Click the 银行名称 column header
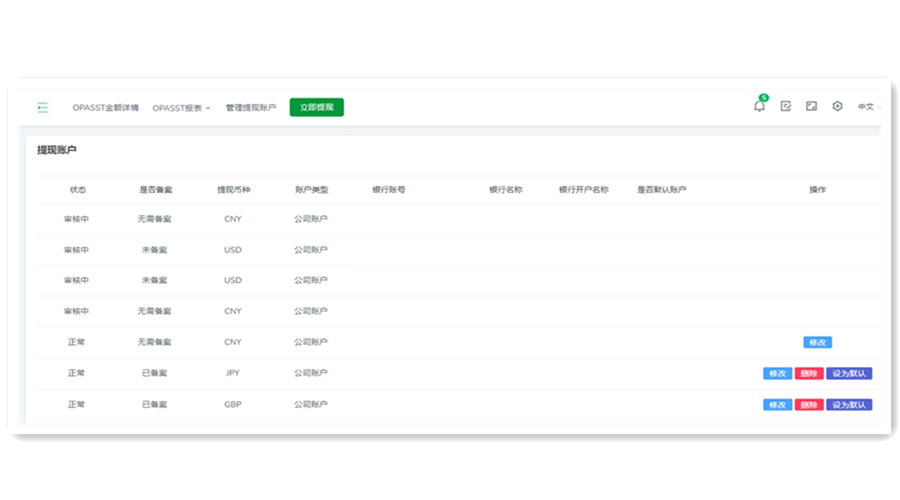Image resolution: width=900 pixels, height=500 pixels. pyautogui.click(x=506, y=189)
